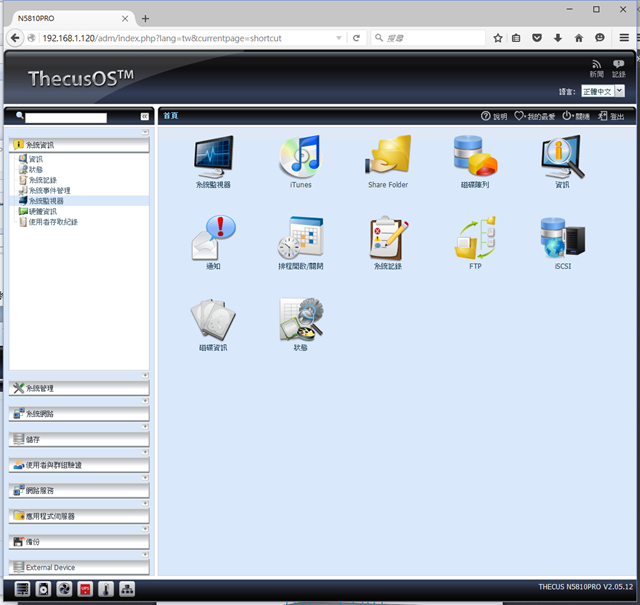Click the fan status icon in bottom bar

click(64, 589)
